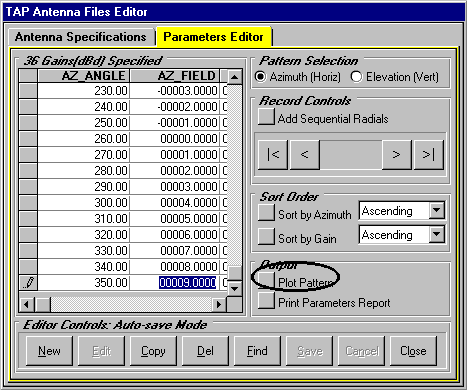Click the 00005.0000 field cell
This screenshot has height=390, width=467.
[175, 219]
